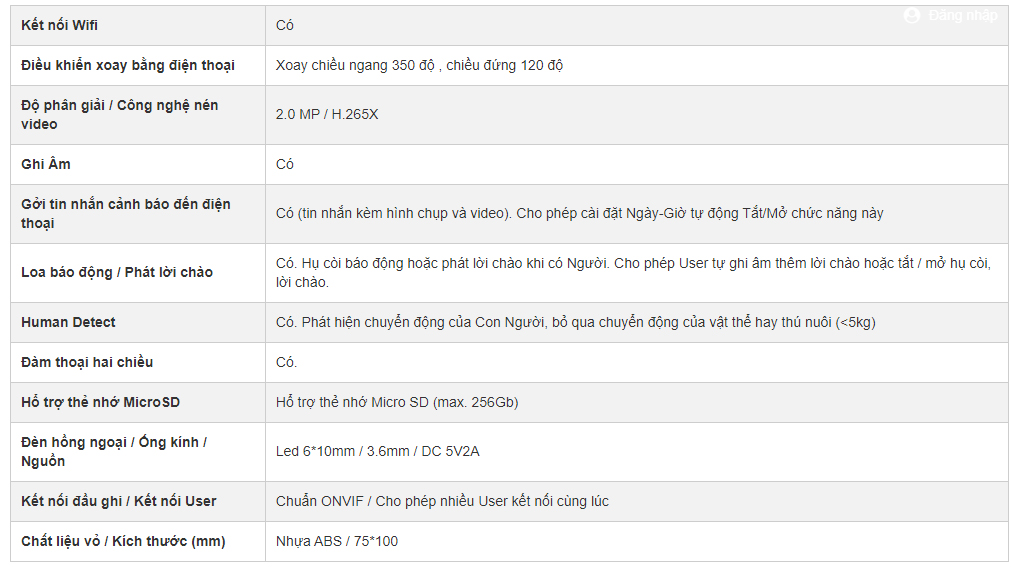Click the Nhựa ABS / 75*100 value
The image size is (1012, 570).
[x=337, y=541]
